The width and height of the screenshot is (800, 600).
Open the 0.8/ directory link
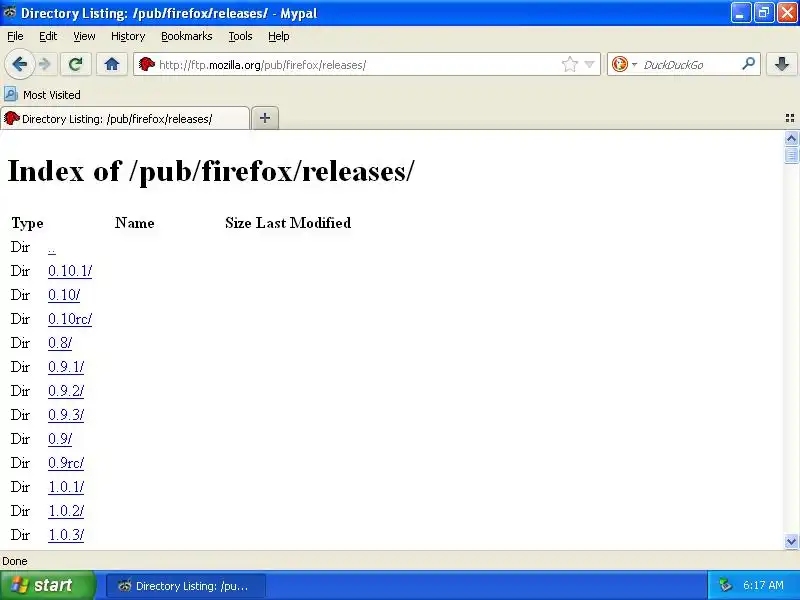coord(60,343)
